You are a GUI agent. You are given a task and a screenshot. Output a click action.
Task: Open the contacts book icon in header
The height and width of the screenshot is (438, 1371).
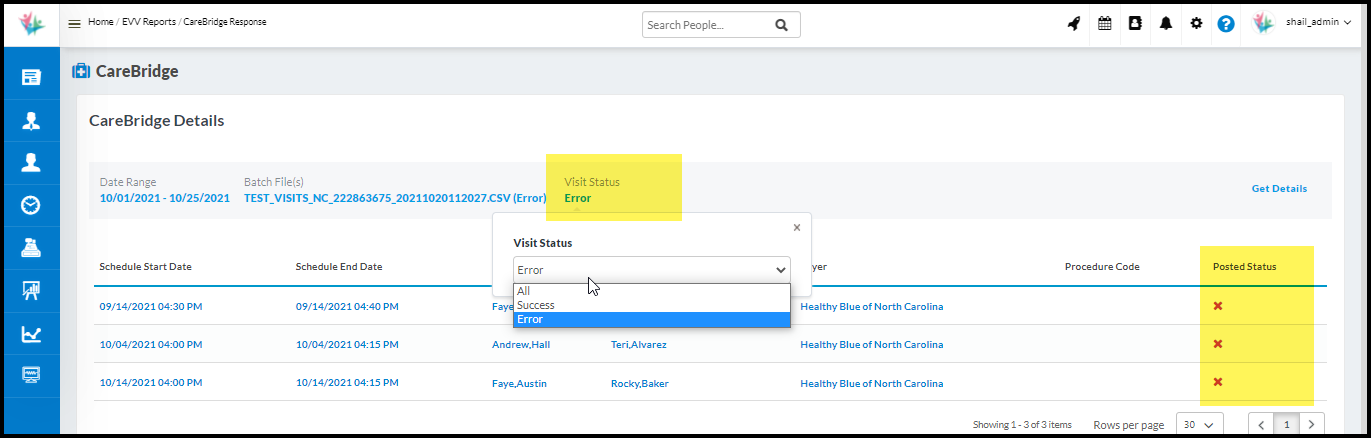[1135, 24]
